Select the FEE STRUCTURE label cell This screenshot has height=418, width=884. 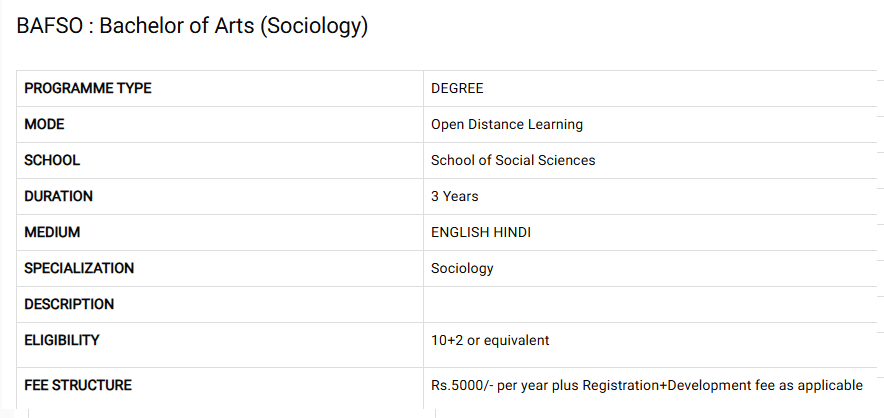coord(78,385)
